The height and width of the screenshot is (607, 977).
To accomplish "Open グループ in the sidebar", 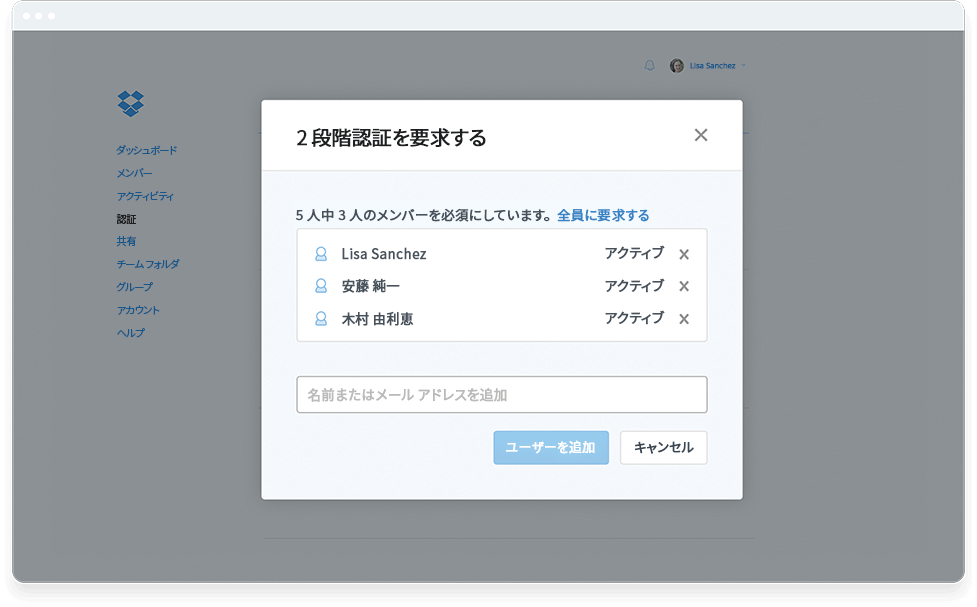I will click(133, 286).
